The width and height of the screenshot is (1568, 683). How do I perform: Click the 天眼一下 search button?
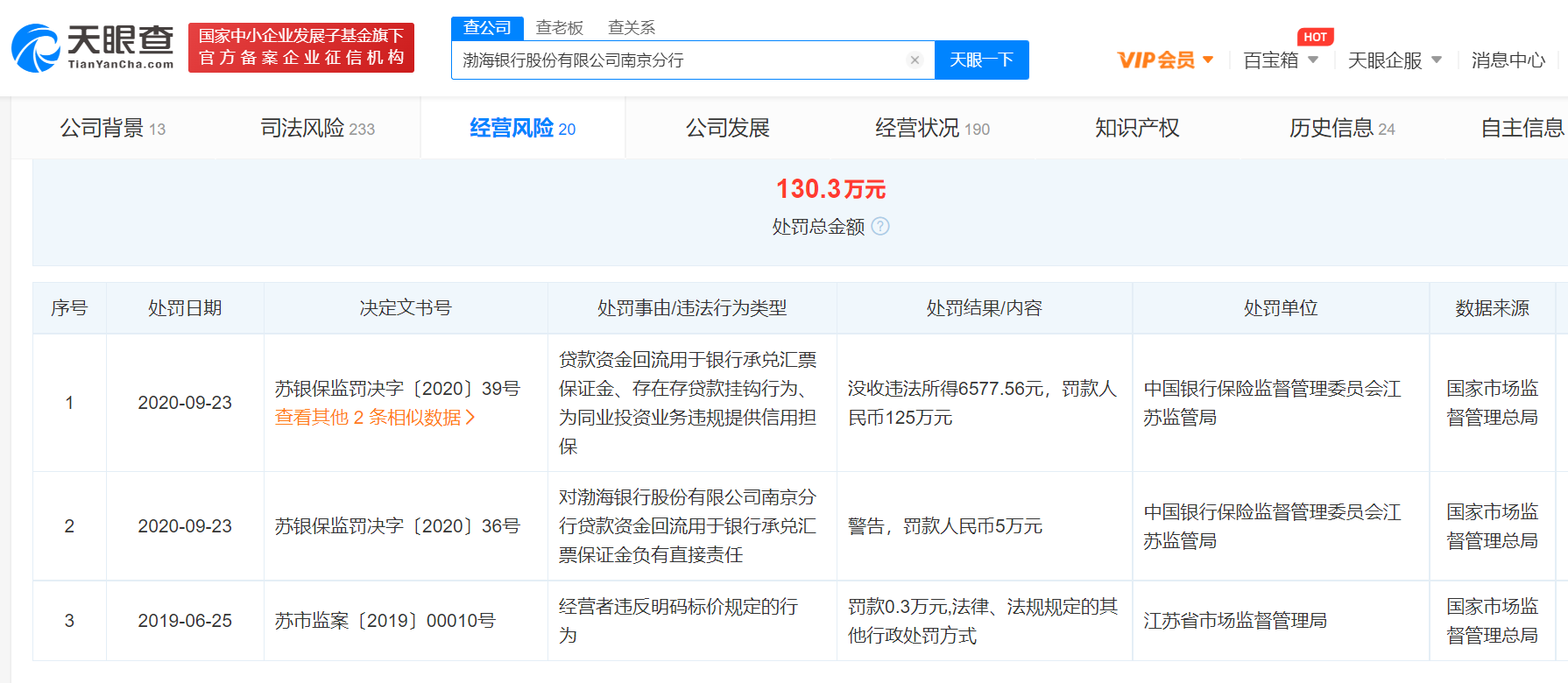[982, 60]
